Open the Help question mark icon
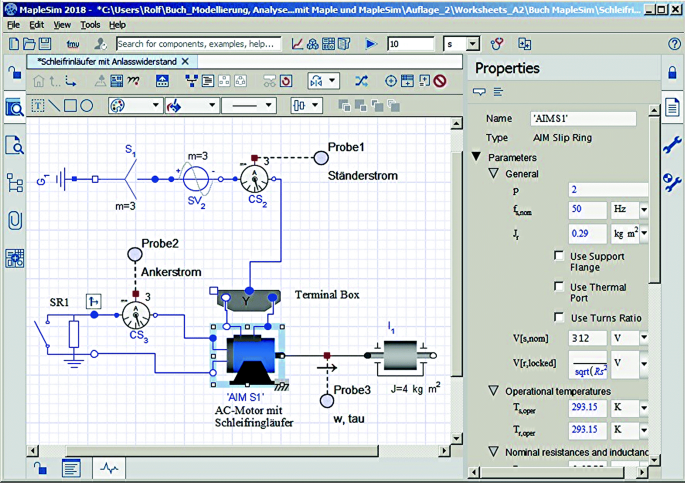This screenshot has height=483, width=685. pyautogui.click(x=674, y=44)
